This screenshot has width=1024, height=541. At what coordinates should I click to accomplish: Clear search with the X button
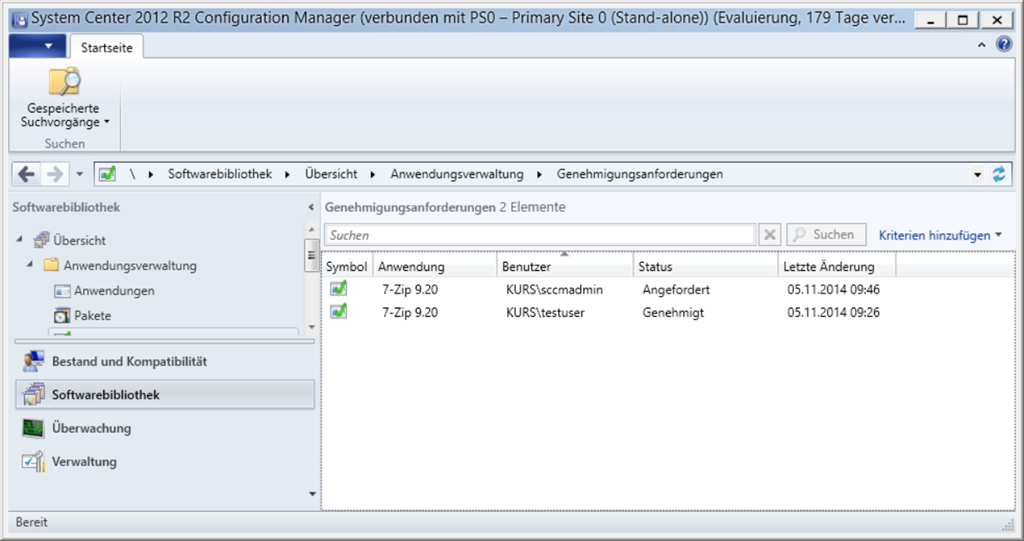[x=769, y=235]
